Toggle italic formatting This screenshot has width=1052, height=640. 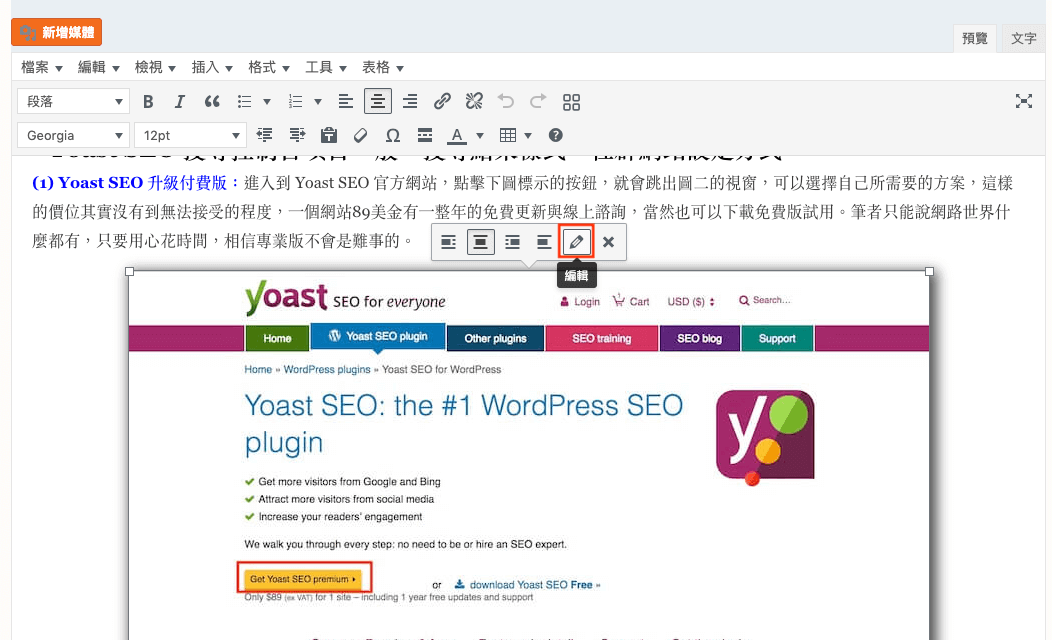coord(180,101)
